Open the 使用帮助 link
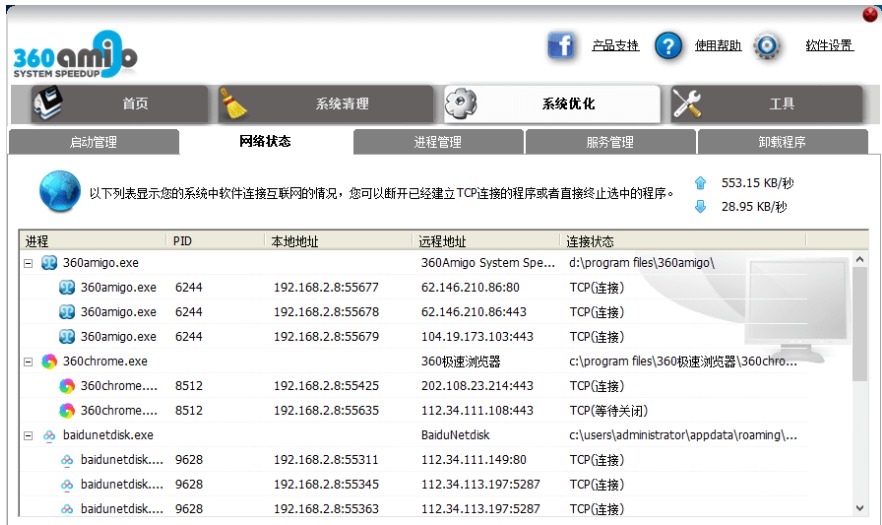This screenshot has width=882, height=525. click(718, 46)
